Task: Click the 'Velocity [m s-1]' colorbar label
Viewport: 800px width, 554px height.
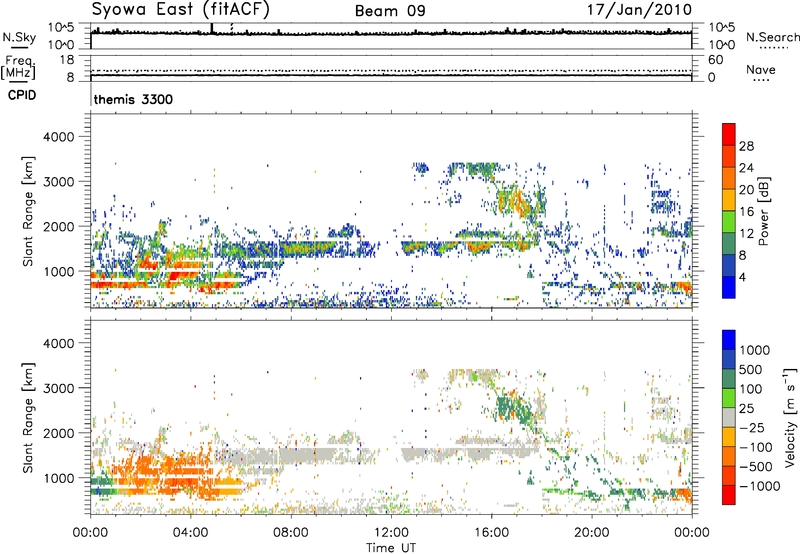Action: click(790, 417)
